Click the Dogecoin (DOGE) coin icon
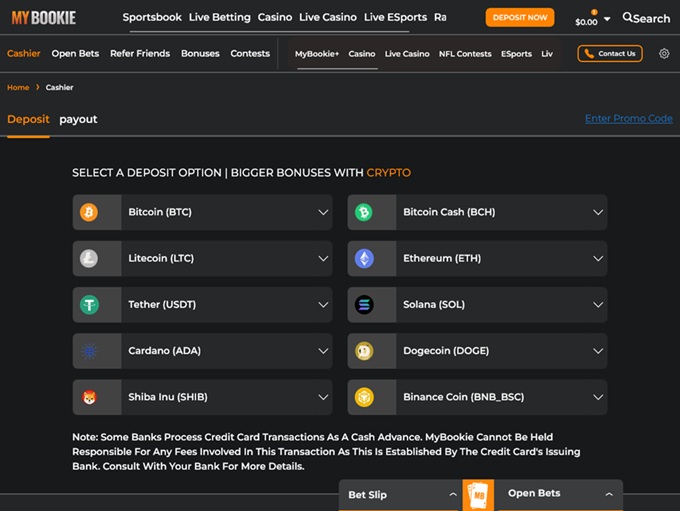The height and width of the screenshot is (511, 680). [x=364, y=351]
